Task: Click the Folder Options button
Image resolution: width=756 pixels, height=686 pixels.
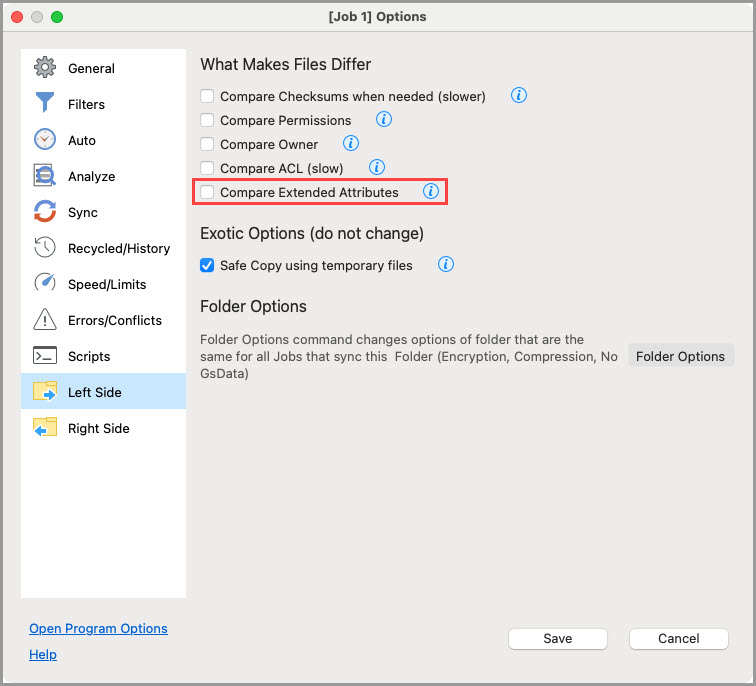Action: pos(680,356)
